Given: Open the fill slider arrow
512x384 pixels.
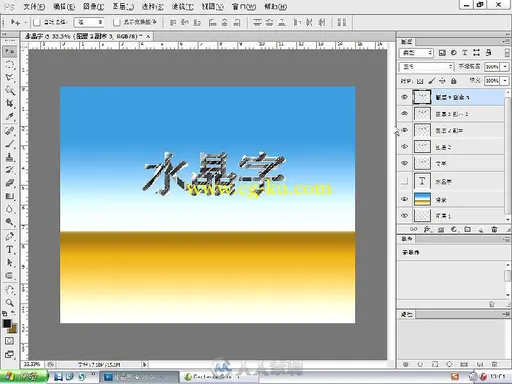Looking at the screenshot, I should click(505, 81).
